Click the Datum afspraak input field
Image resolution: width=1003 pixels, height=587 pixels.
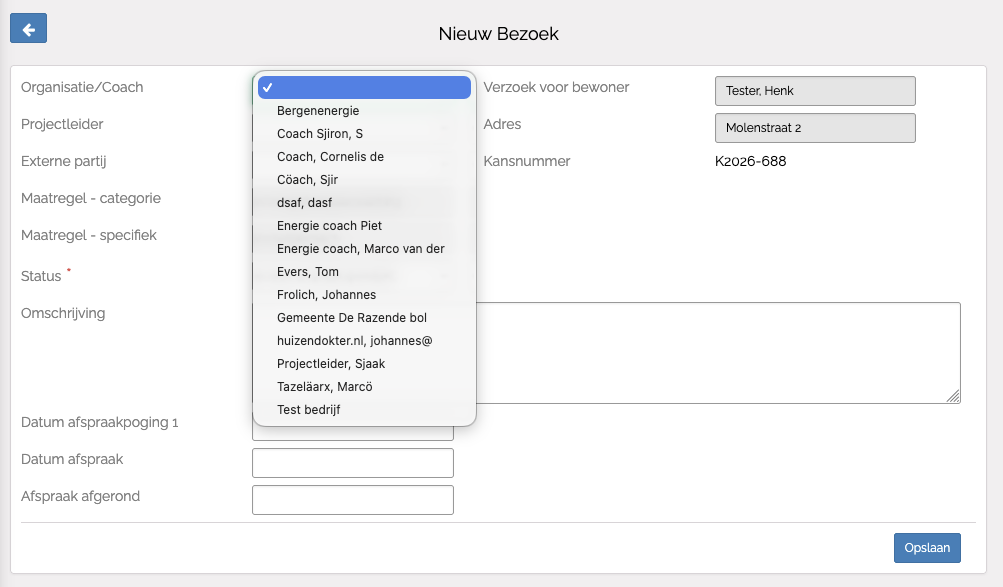click(353, 463)
